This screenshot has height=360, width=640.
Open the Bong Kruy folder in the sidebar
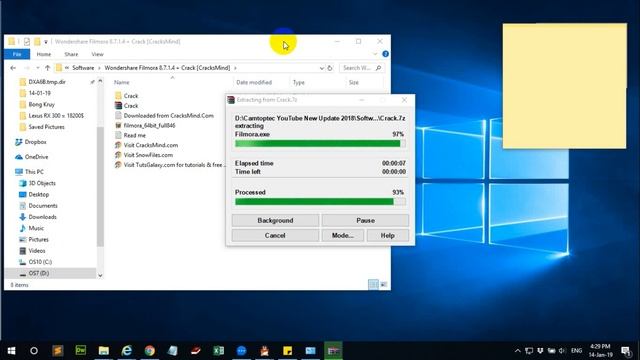[41, 104]
